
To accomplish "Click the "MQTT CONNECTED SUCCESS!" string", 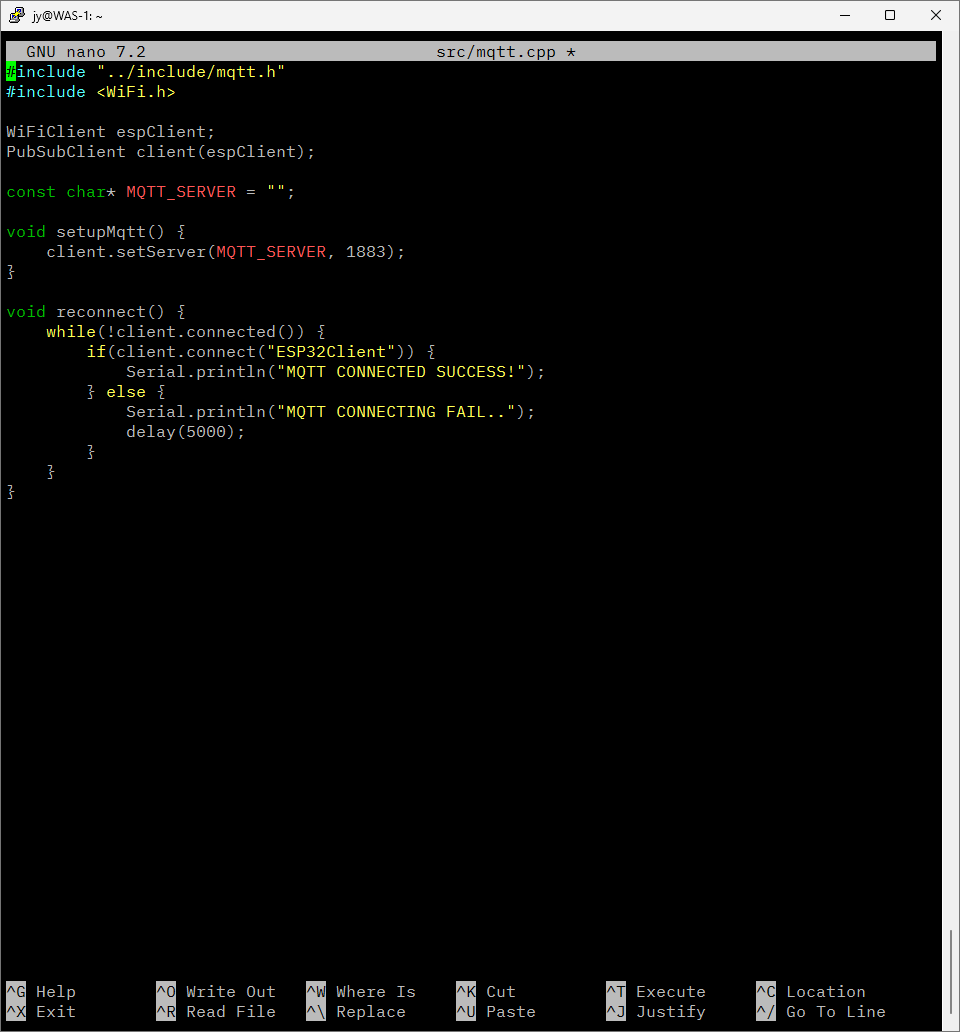I will (x=401, y=372).
